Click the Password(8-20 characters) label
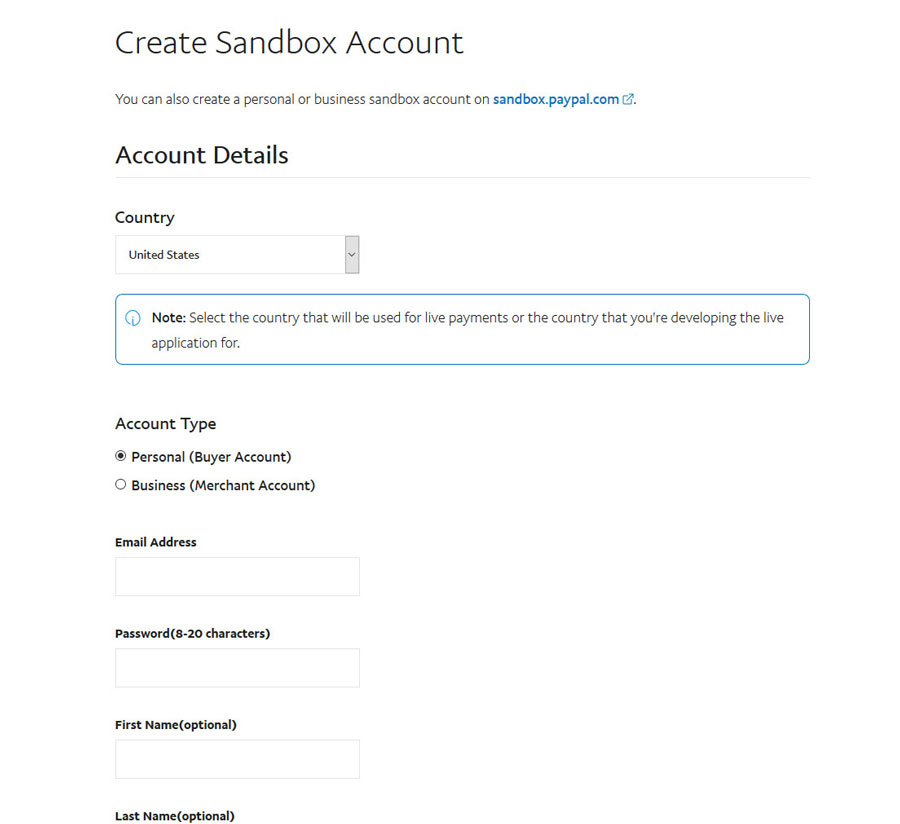Screen dimensions: 900x824 [x=192, y=633]
